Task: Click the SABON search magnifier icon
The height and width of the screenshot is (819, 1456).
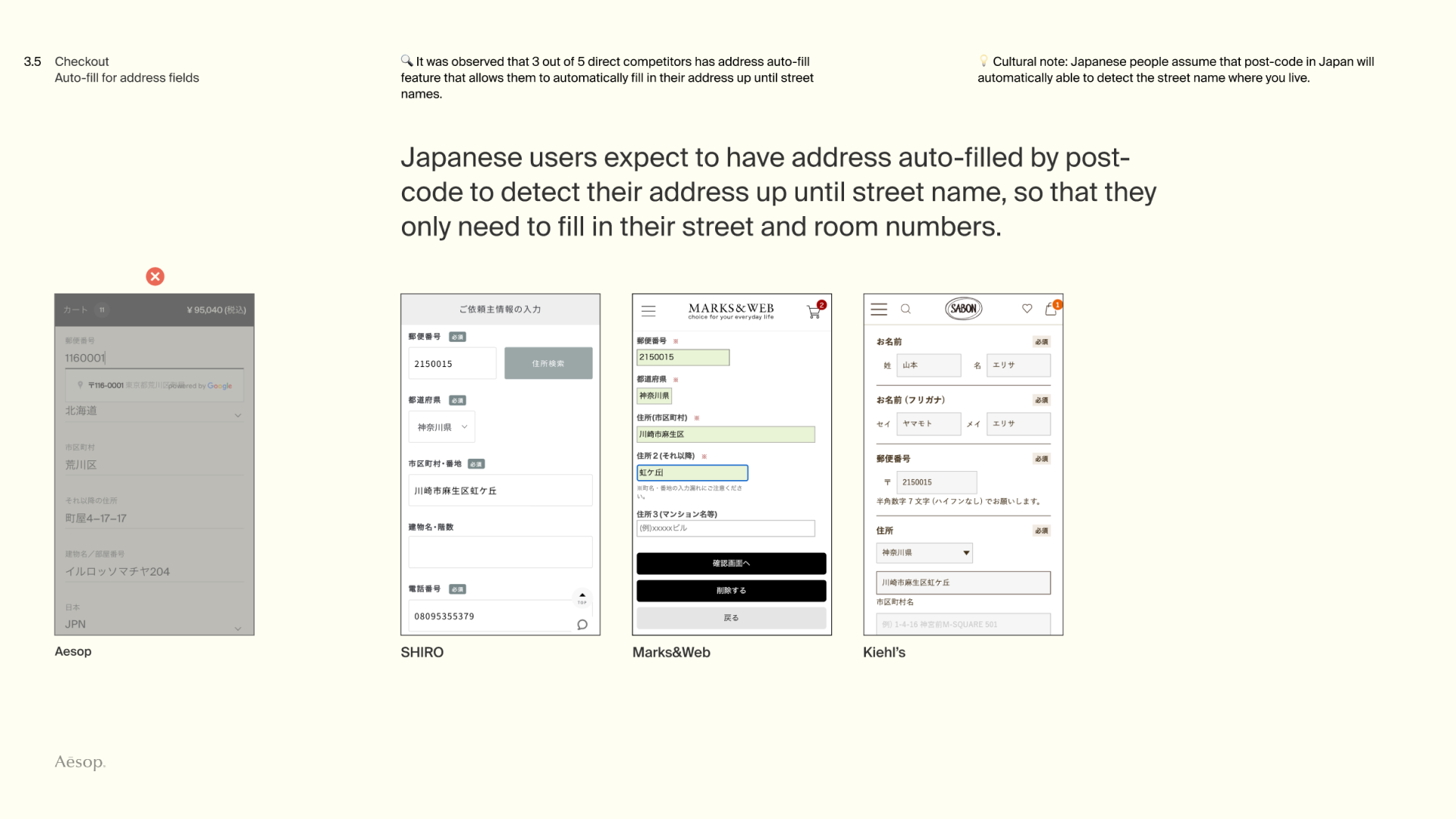Action: click(905, 309)
